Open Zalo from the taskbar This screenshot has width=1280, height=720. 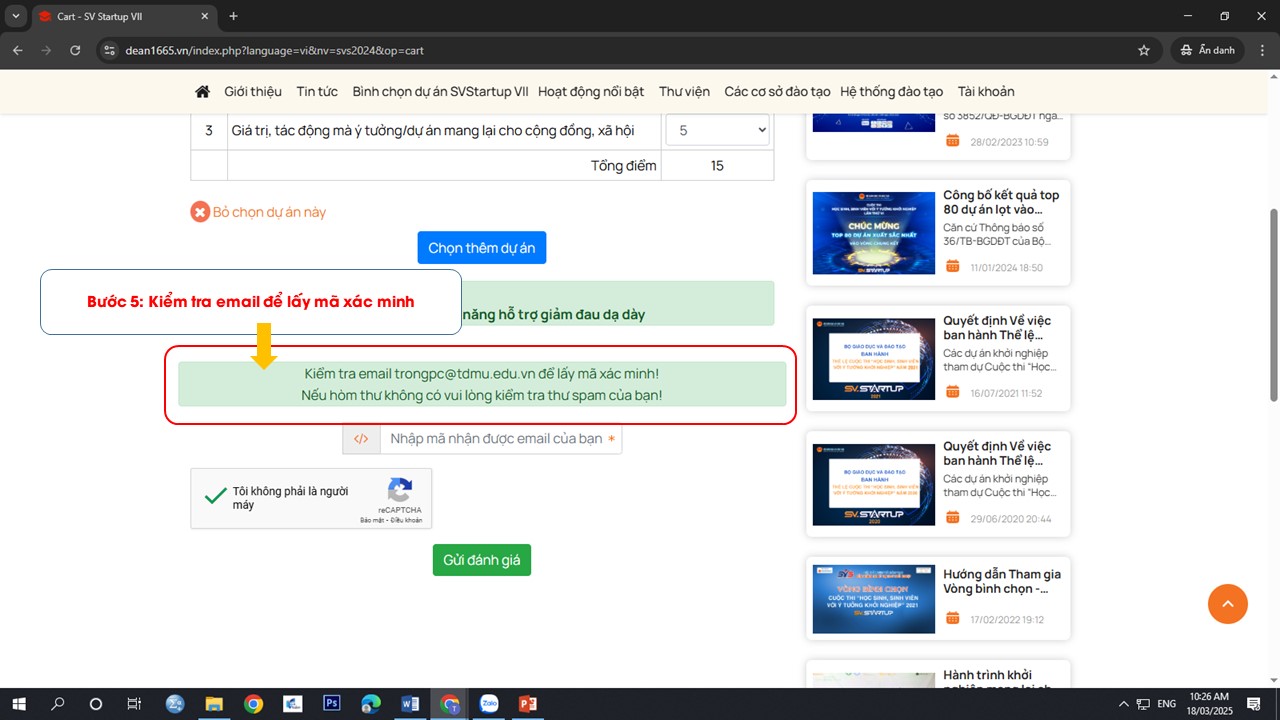tap(489, 704)
